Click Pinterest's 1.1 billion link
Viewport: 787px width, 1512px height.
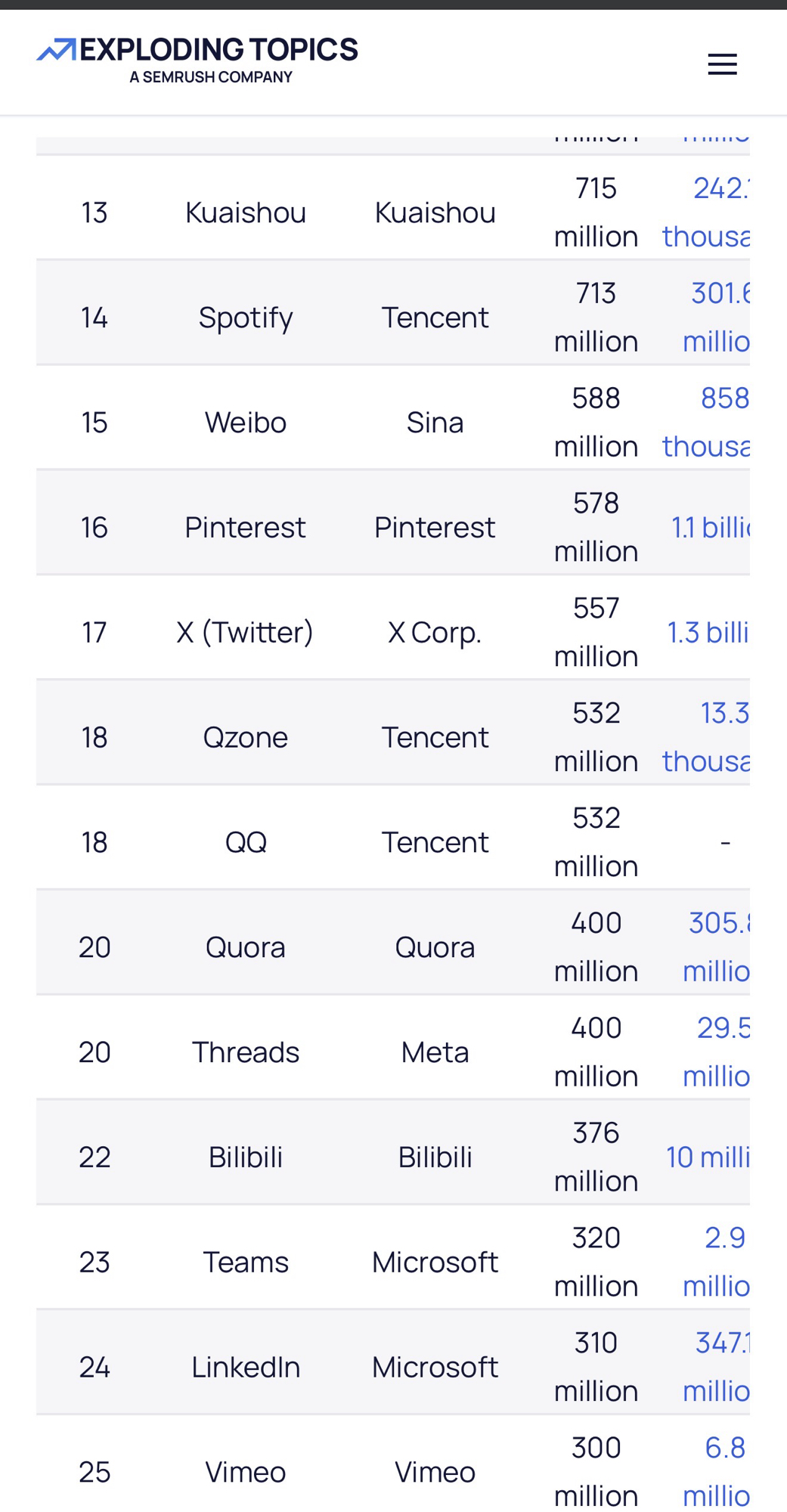711,528
